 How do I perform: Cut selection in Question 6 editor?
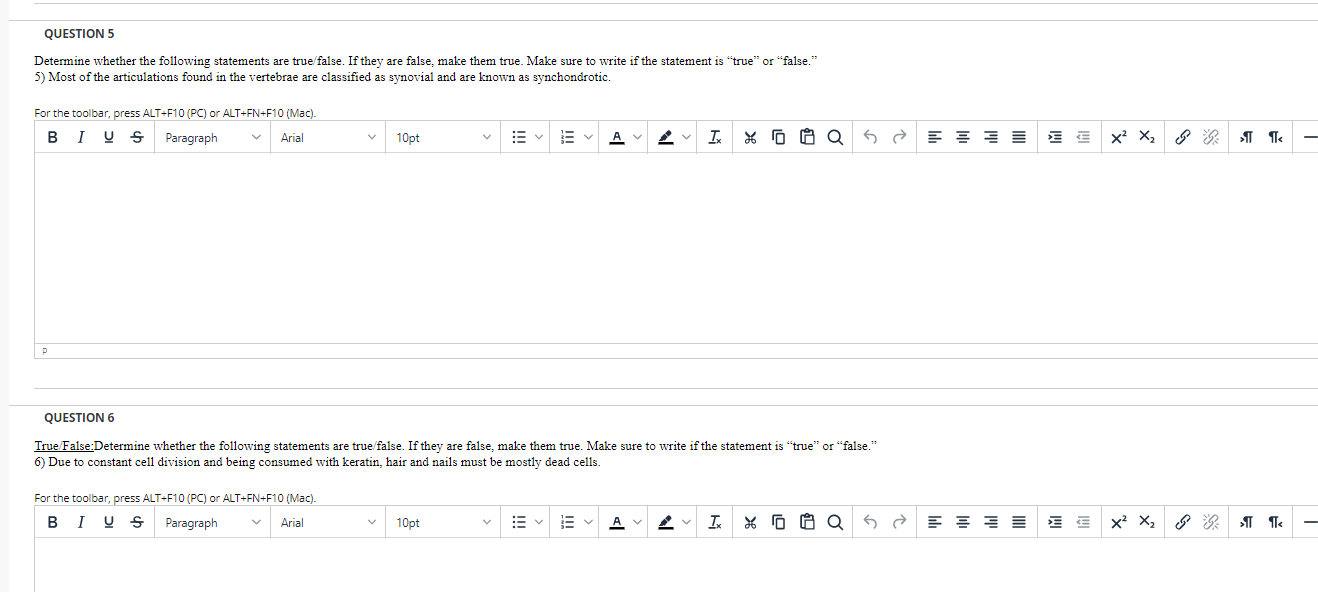(748, 522)
